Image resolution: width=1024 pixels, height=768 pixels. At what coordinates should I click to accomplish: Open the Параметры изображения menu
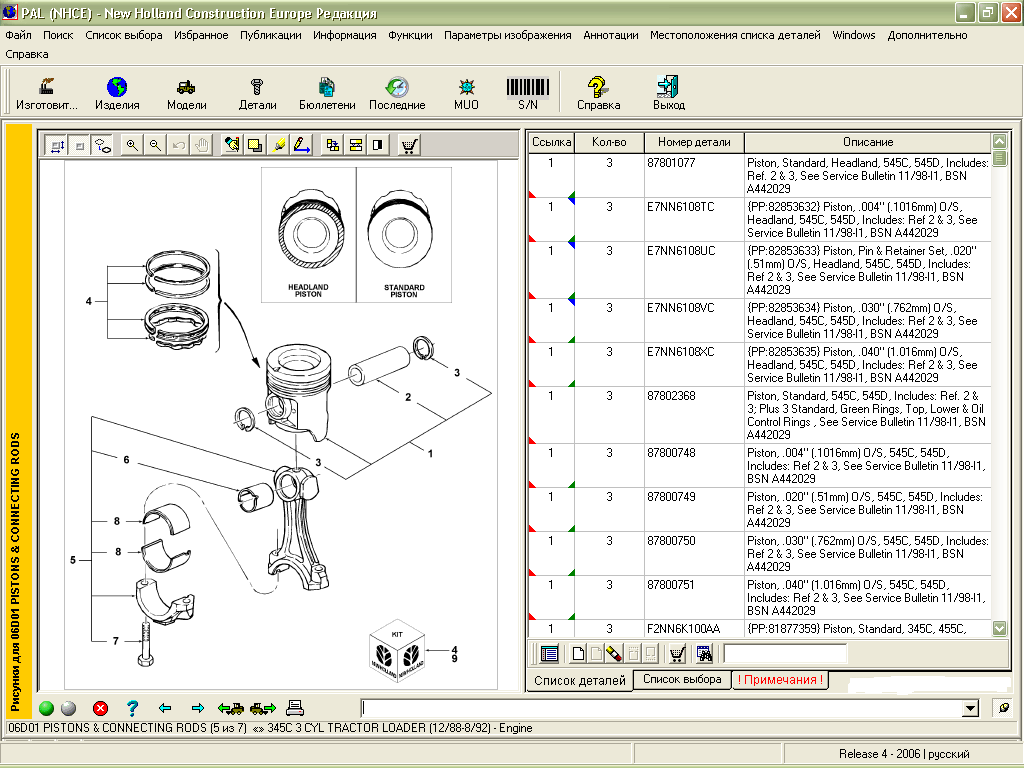click(x=507, y=35)
